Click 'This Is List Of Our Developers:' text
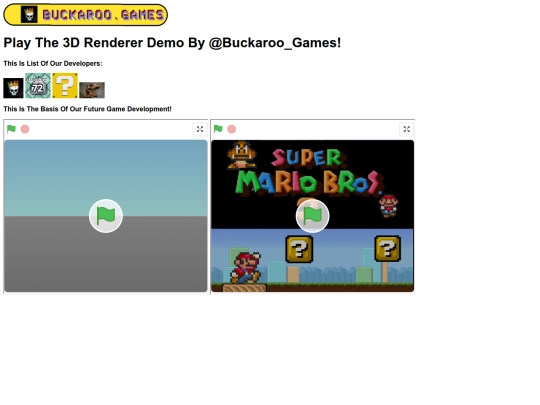Image resolution: width=540 pixels, height=405 pixels. pyautogui.click(x=53, y=63)
